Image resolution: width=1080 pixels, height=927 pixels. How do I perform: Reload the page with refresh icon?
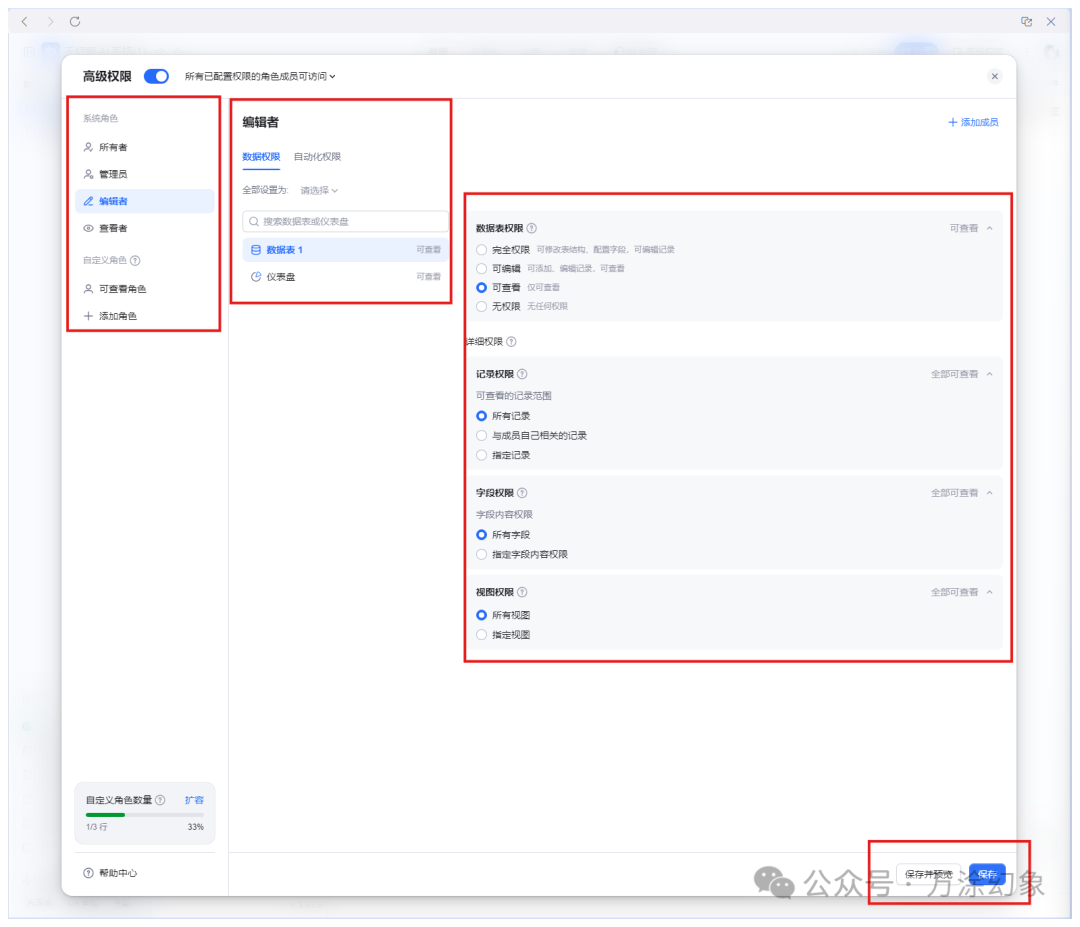tap(75, 21)
